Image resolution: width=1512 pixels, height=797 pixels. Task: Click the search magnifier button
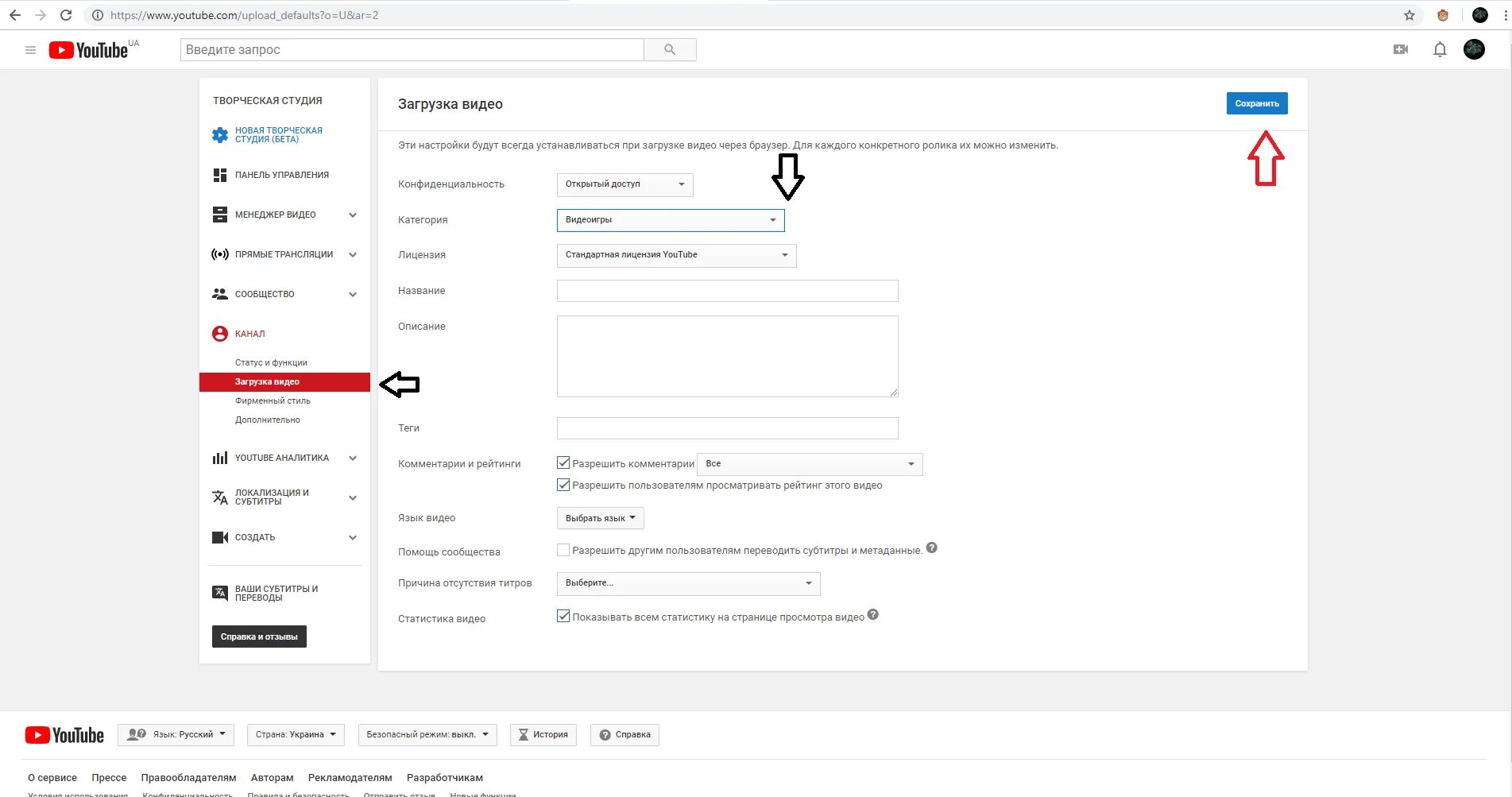(x=670, y=50)
